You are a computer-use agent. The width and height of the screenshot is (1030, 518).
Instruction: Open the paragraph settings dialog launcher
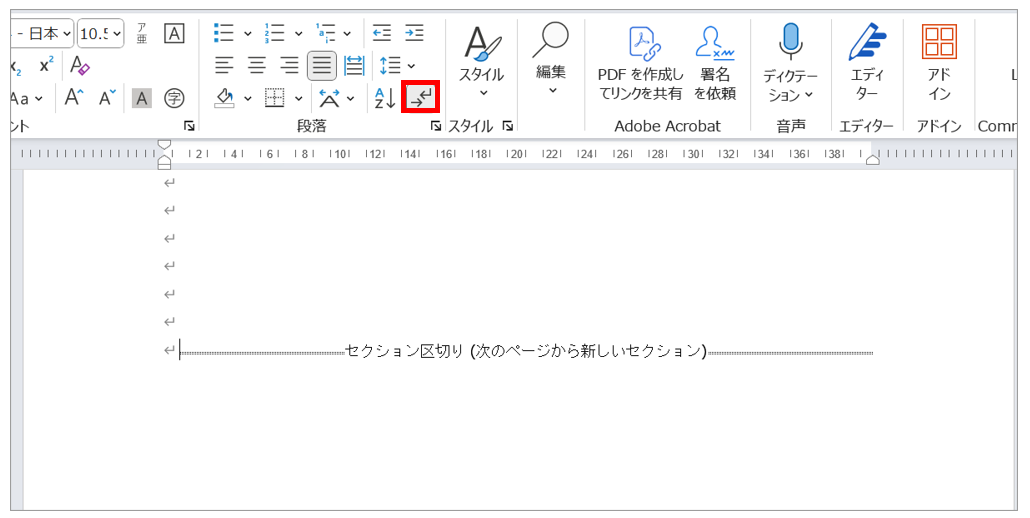pos(435,126)
